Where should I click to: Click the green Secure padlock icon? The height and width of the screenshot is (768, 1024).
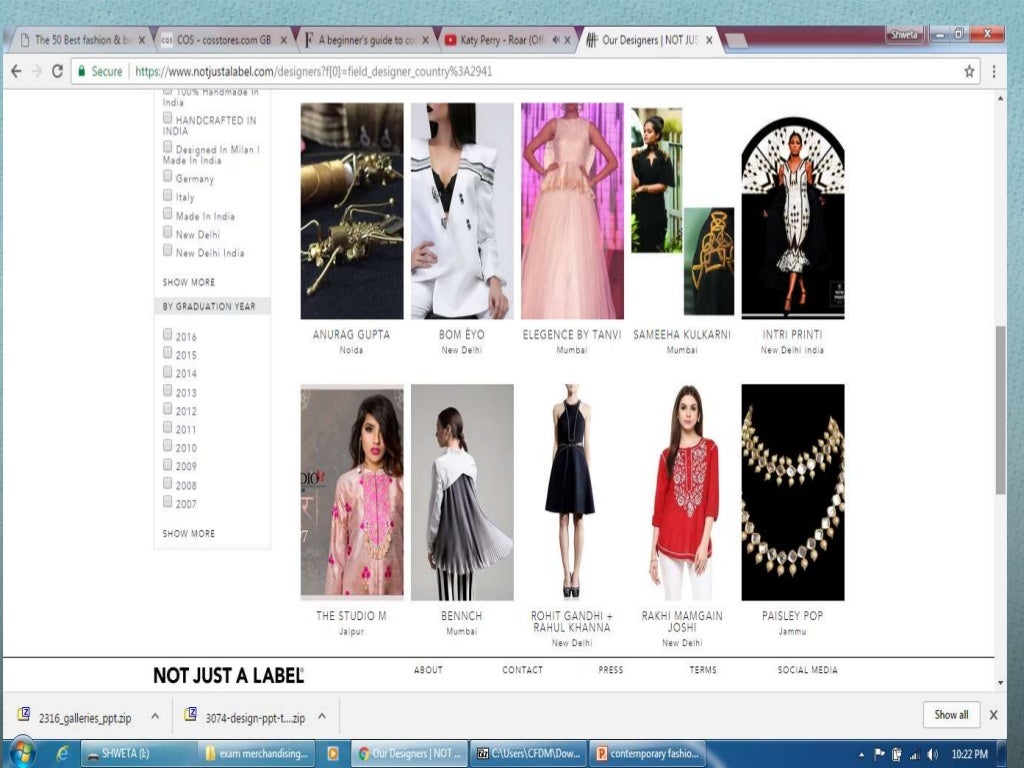(x=82, y=71)
